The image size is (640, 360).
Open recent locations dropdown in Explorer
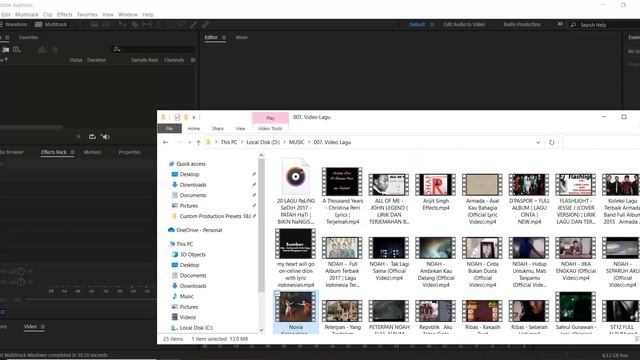tap(189, 142)
